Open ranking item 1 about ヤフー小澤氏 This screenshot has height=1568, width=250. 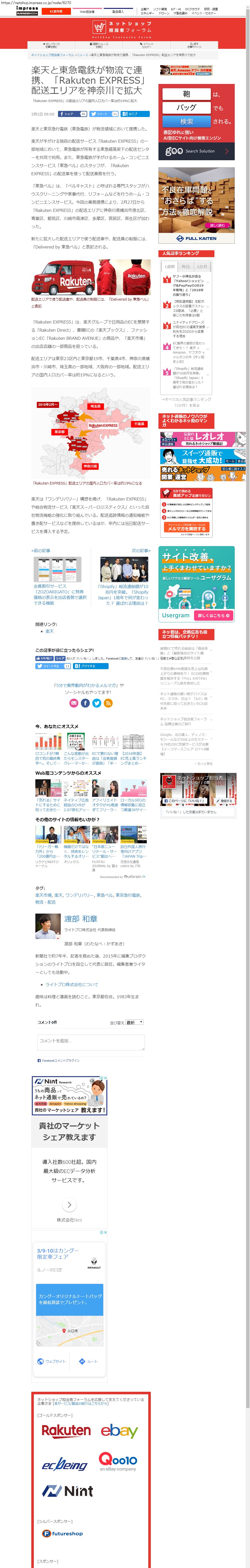pos(188,285)
